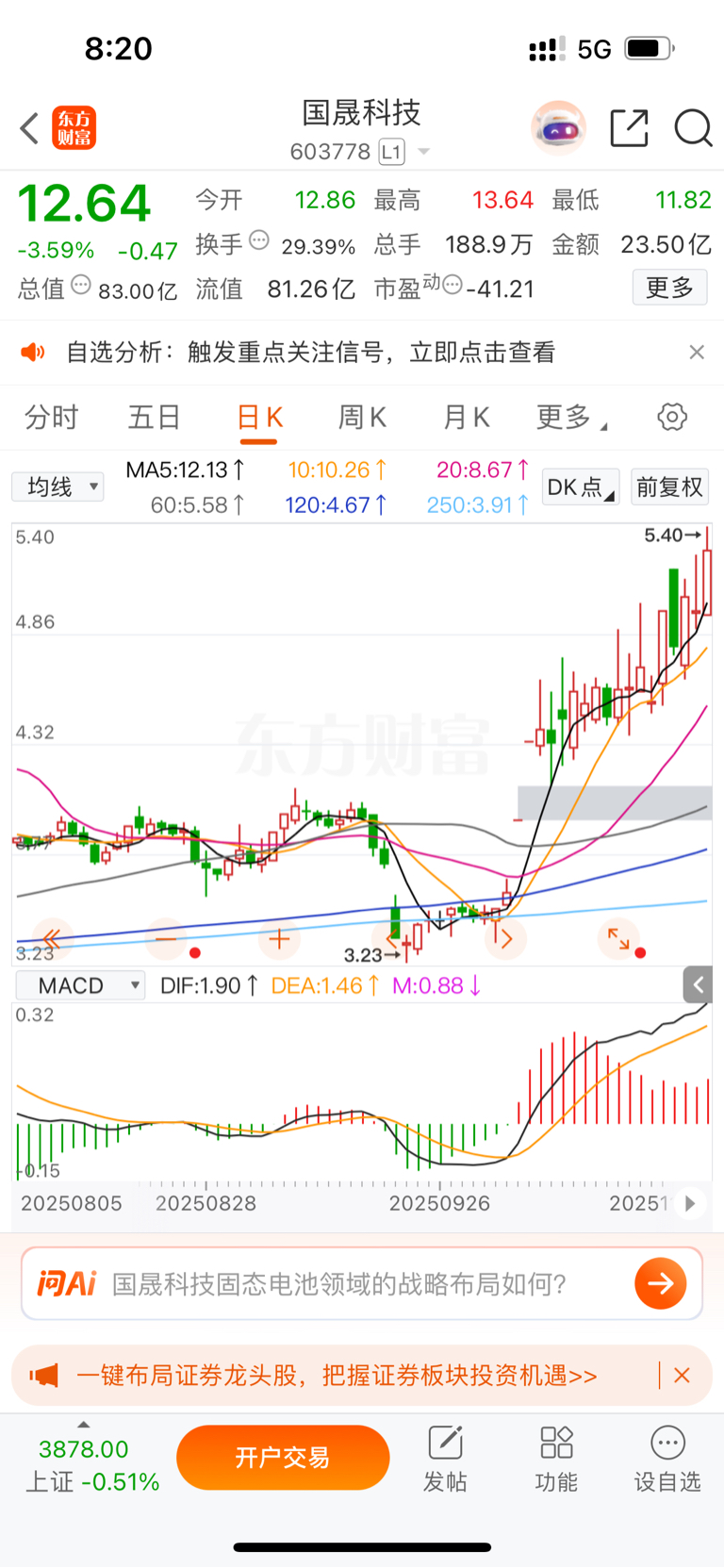This screenshot has height=1568, width=724.
Task: Tap the orange speaker alert icon
Action: point(33,353)
